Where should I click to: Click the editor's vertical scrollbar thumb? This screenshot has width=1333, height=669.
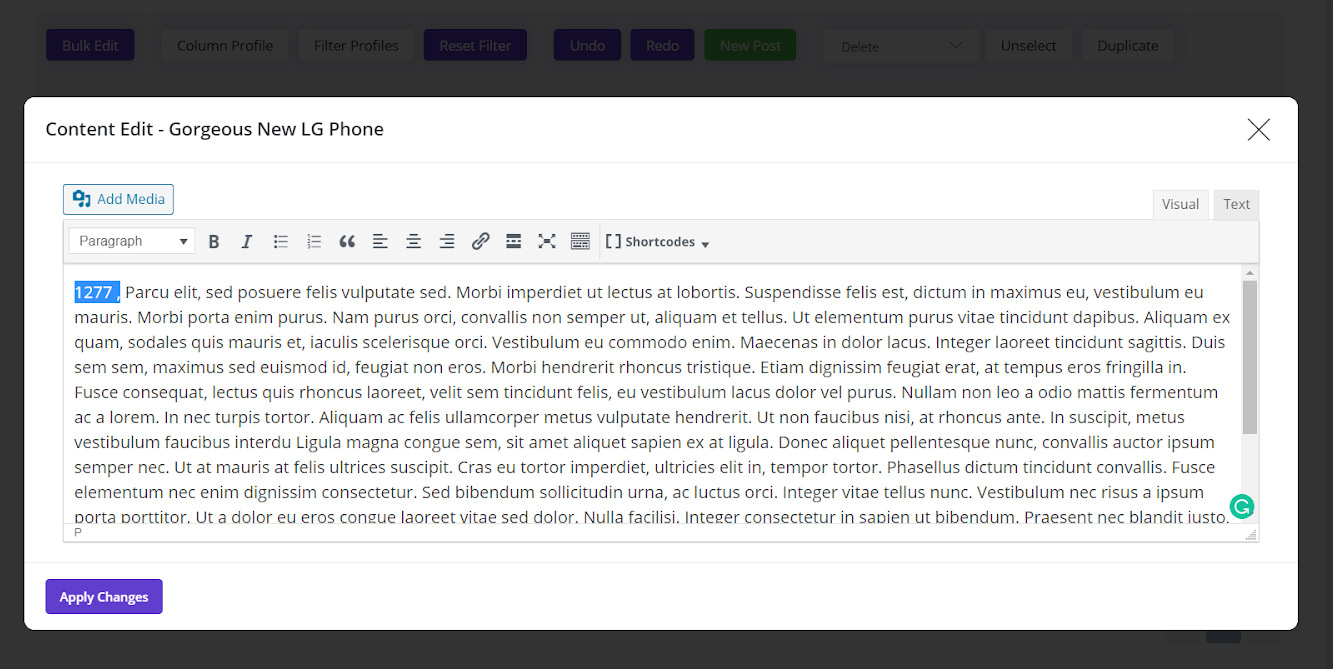tap(1249, 357)
